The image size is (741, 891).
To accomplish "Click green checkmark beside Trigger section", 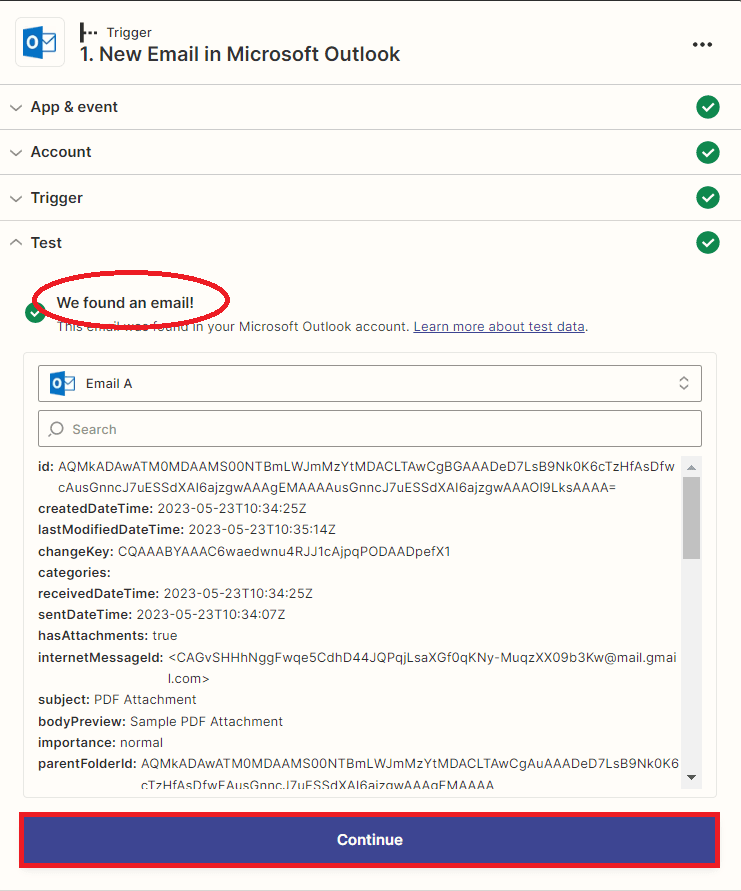I will pos(708,198).
